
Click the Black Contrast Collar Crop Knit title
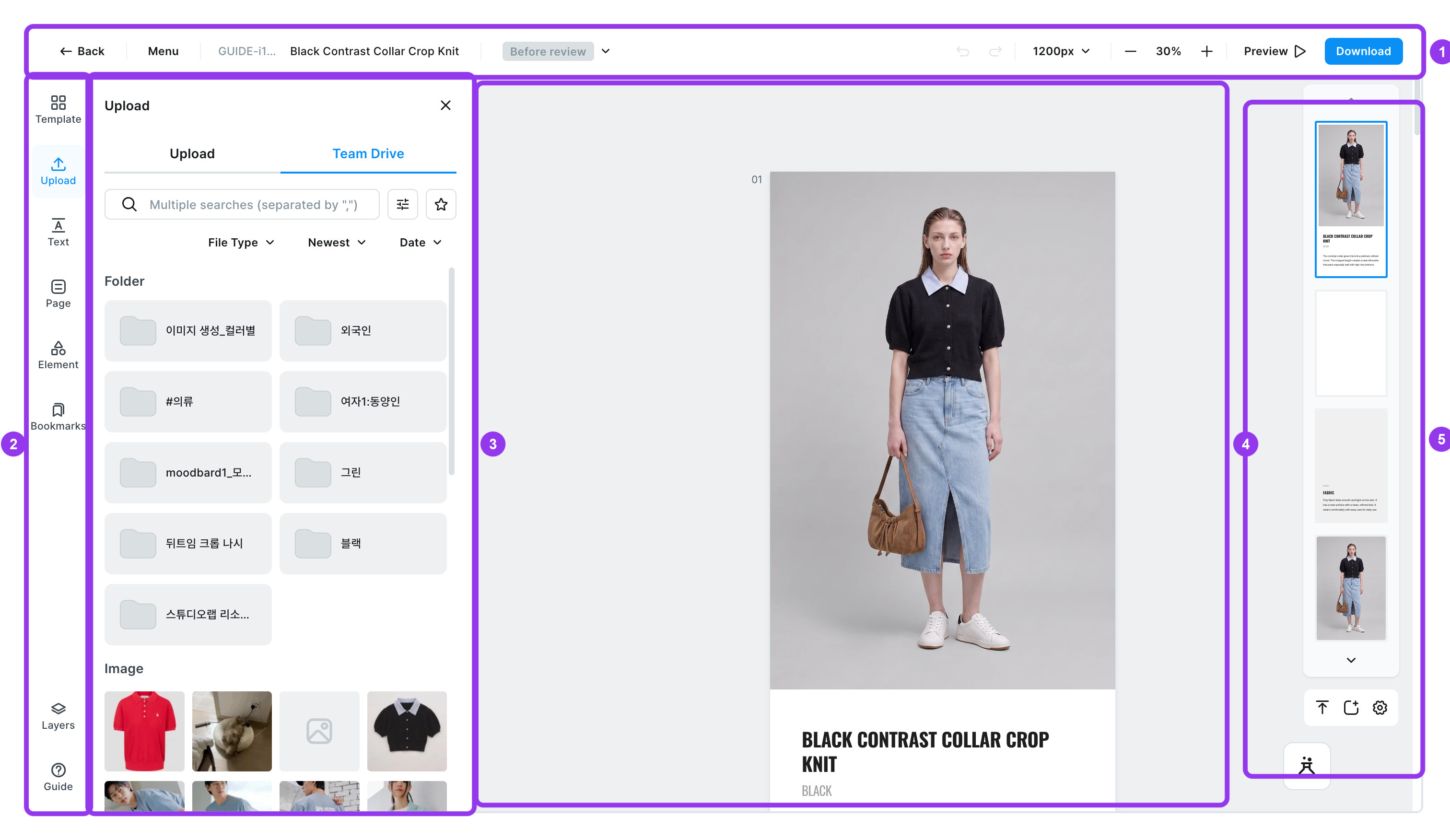(374, 51)
